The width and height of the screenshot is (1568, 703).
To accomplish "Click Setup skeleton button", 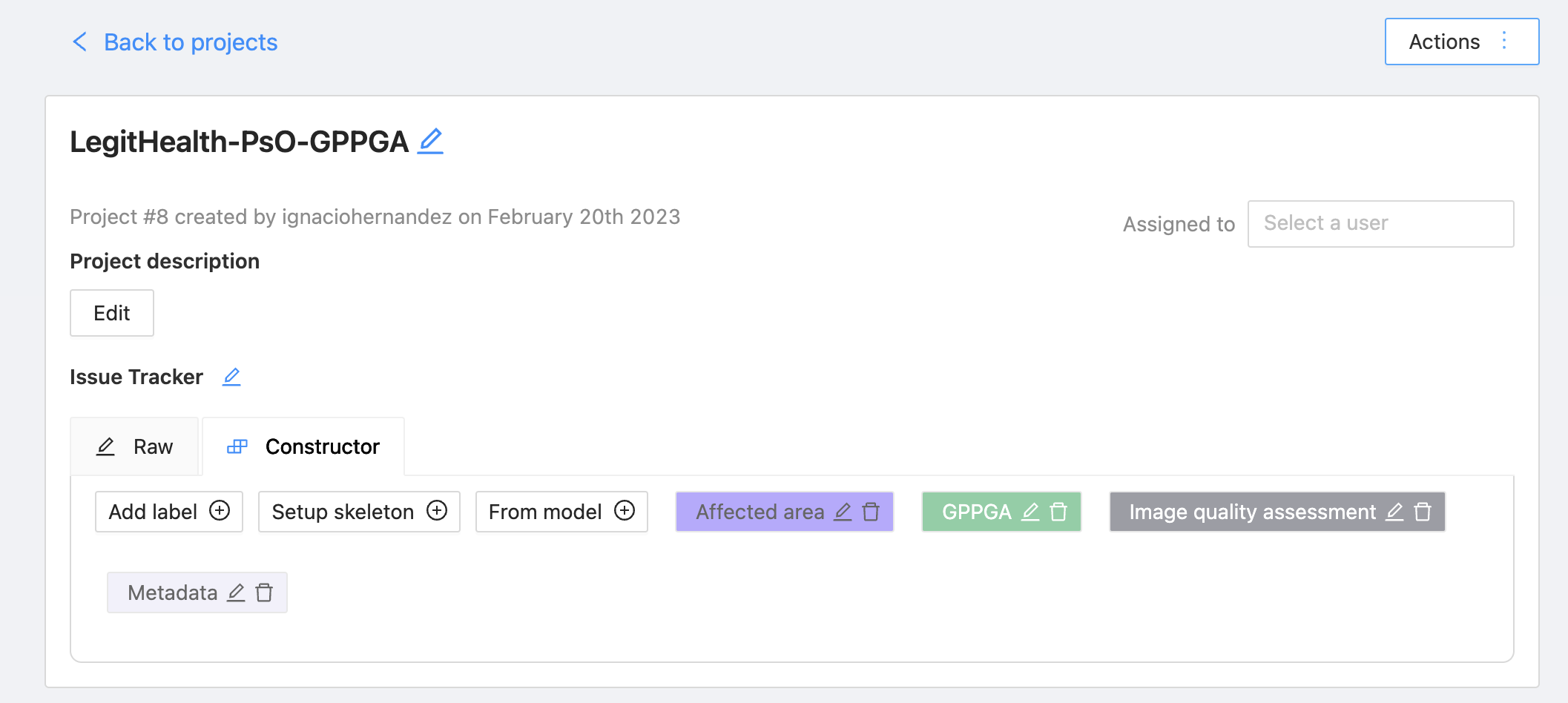I will (x=359, y=512).
